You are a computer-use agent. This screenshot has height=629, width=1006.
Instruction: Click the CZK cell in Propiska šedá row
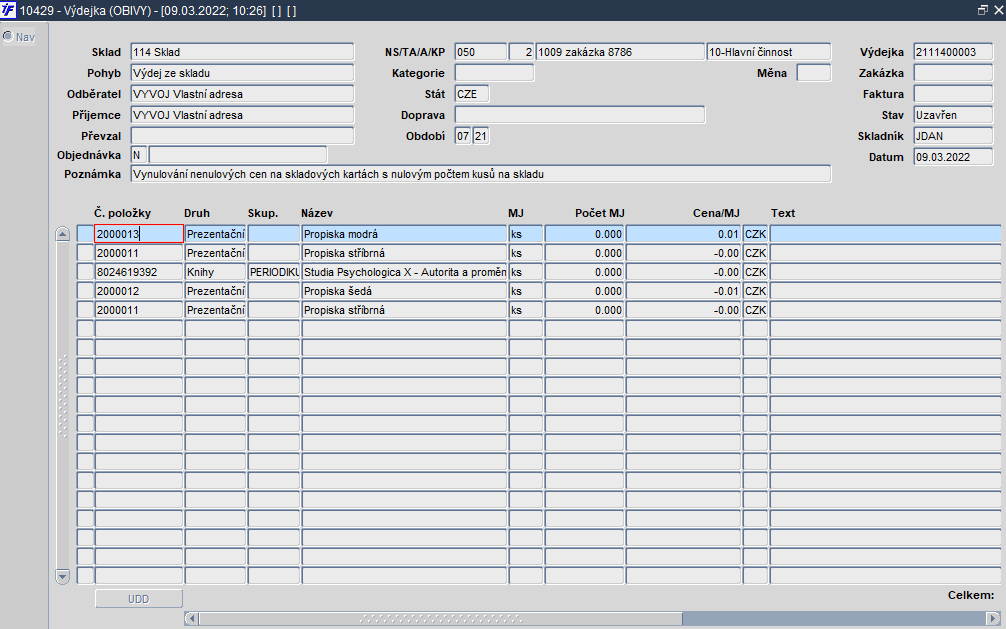click(x=756, y=291)
